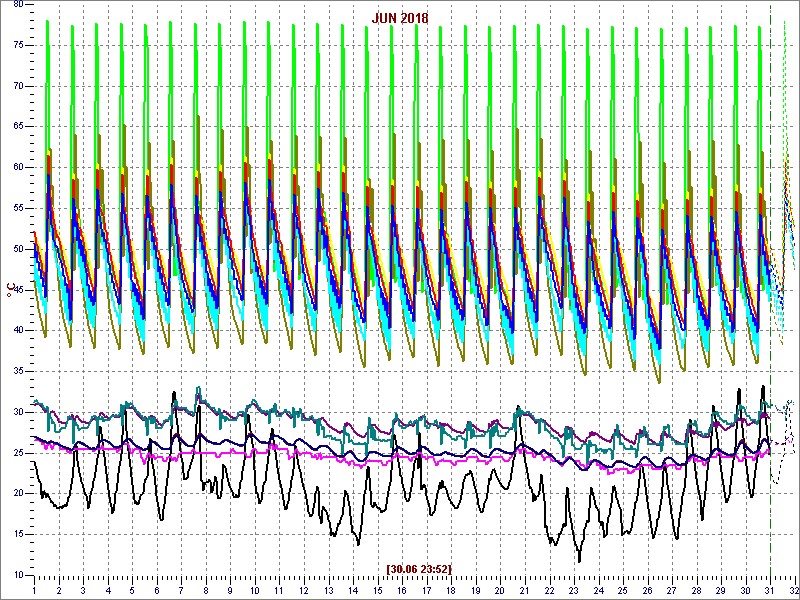
Task: Click the JUN 2018 chart title
Action: click(x=399, y=18)
